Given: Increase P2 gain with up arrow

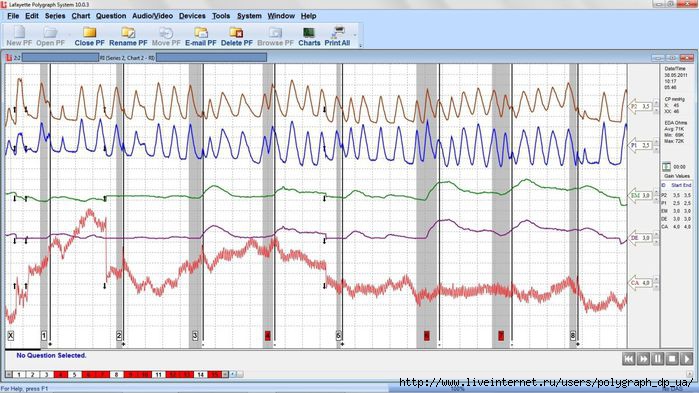Looking at the screenshot, I should (656, 103).
